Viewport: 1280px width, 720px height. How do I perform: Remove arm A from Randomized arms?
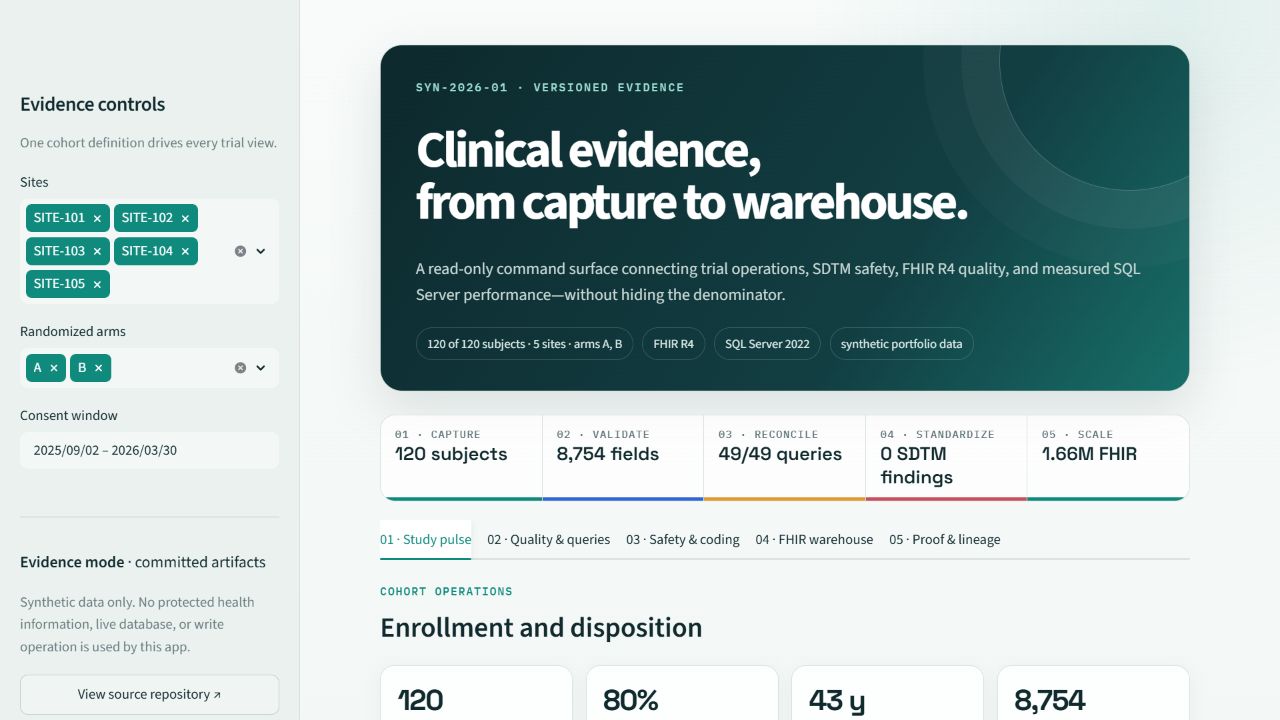coord(54,368)
